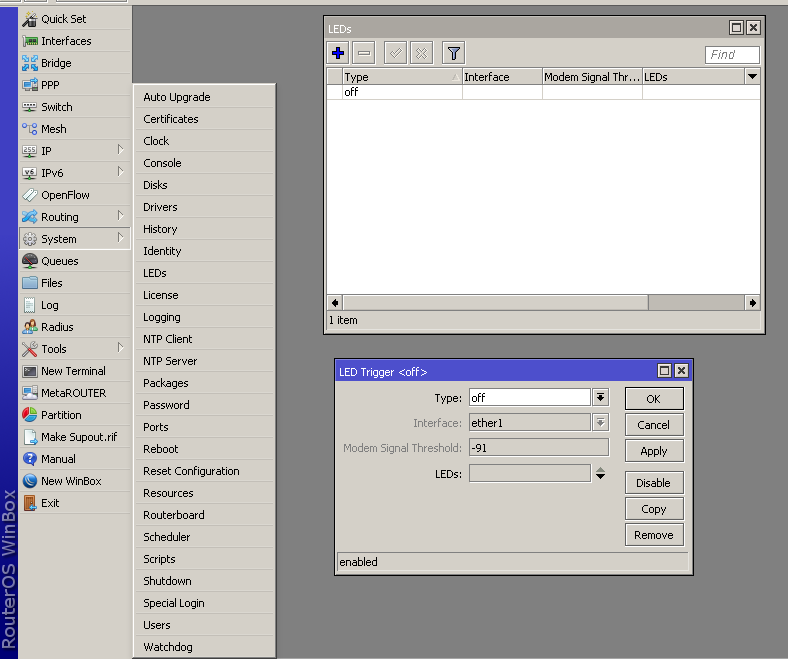Expand the LEDs window column selector dropdown
Screen dimensions: 788x659
[752, 76]
